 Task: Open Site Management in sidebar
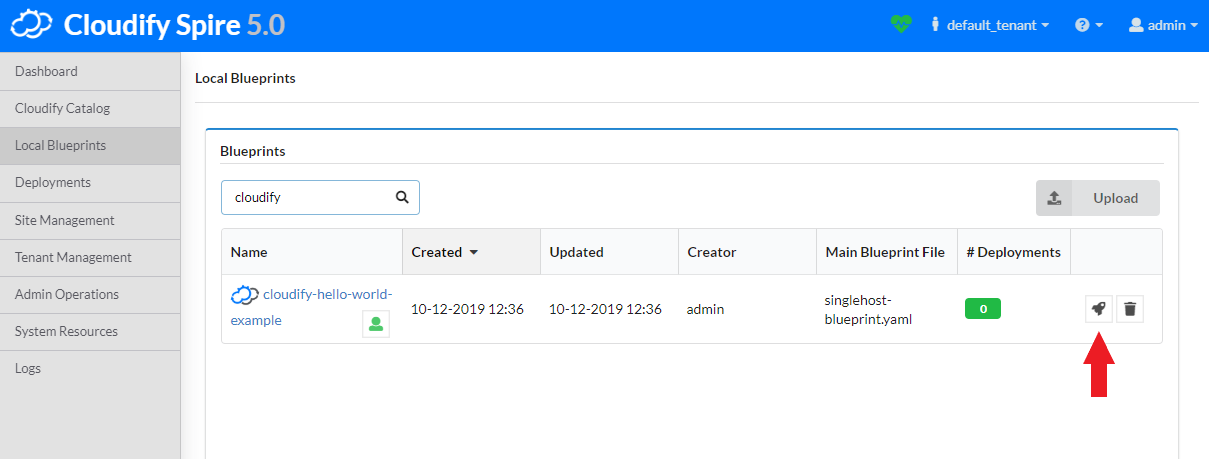click(x=64, y=220)
